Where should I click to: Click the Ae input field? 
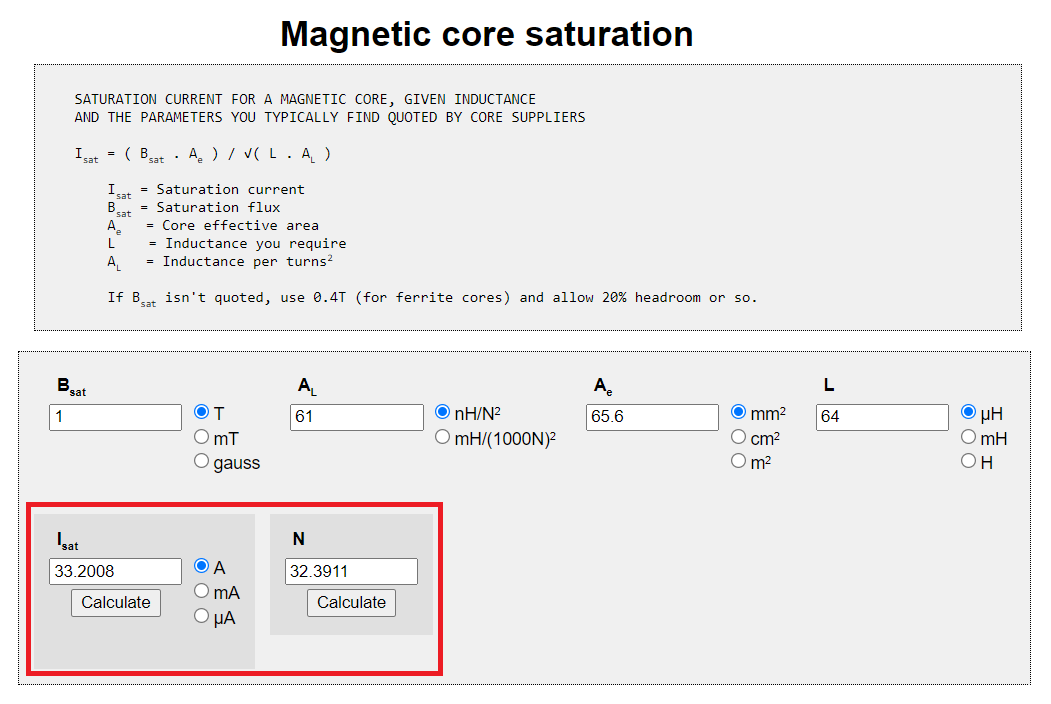pos(652,417)
